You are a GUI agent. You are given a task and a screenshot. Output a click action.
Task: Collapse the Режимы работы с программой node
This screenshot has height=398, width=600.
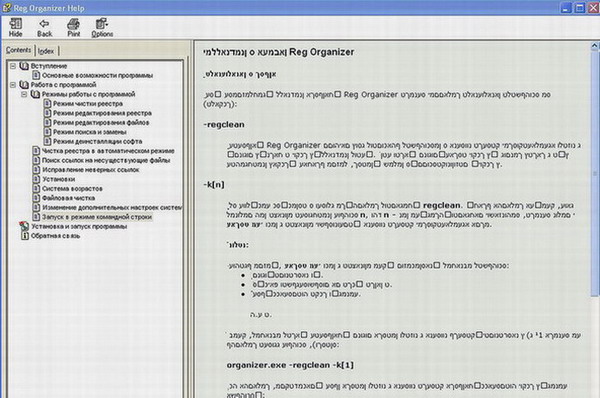coord(24,94)
